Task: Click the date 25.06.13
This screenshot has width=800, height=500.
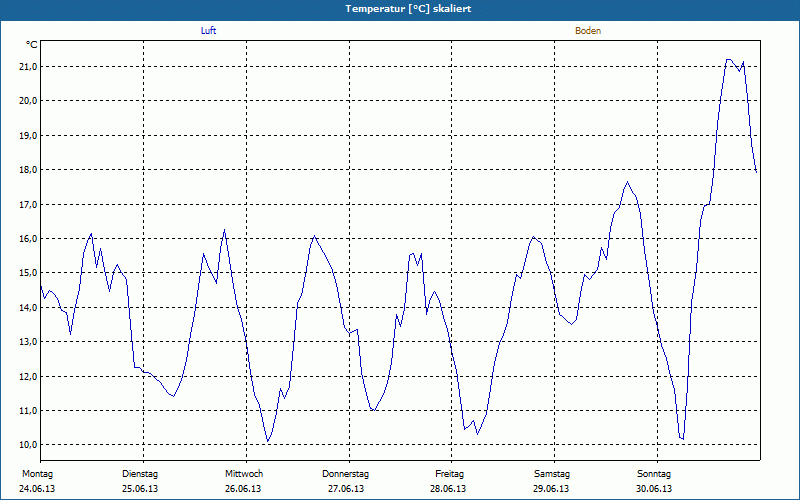Action: coord(140,489)
